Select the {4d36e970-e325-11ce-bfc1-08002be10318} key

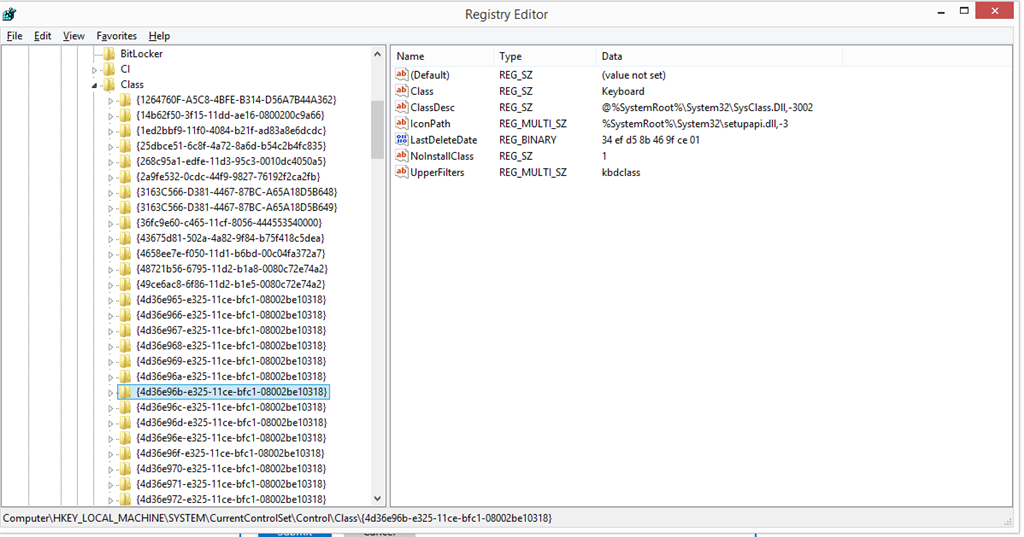tap(231, 468)
